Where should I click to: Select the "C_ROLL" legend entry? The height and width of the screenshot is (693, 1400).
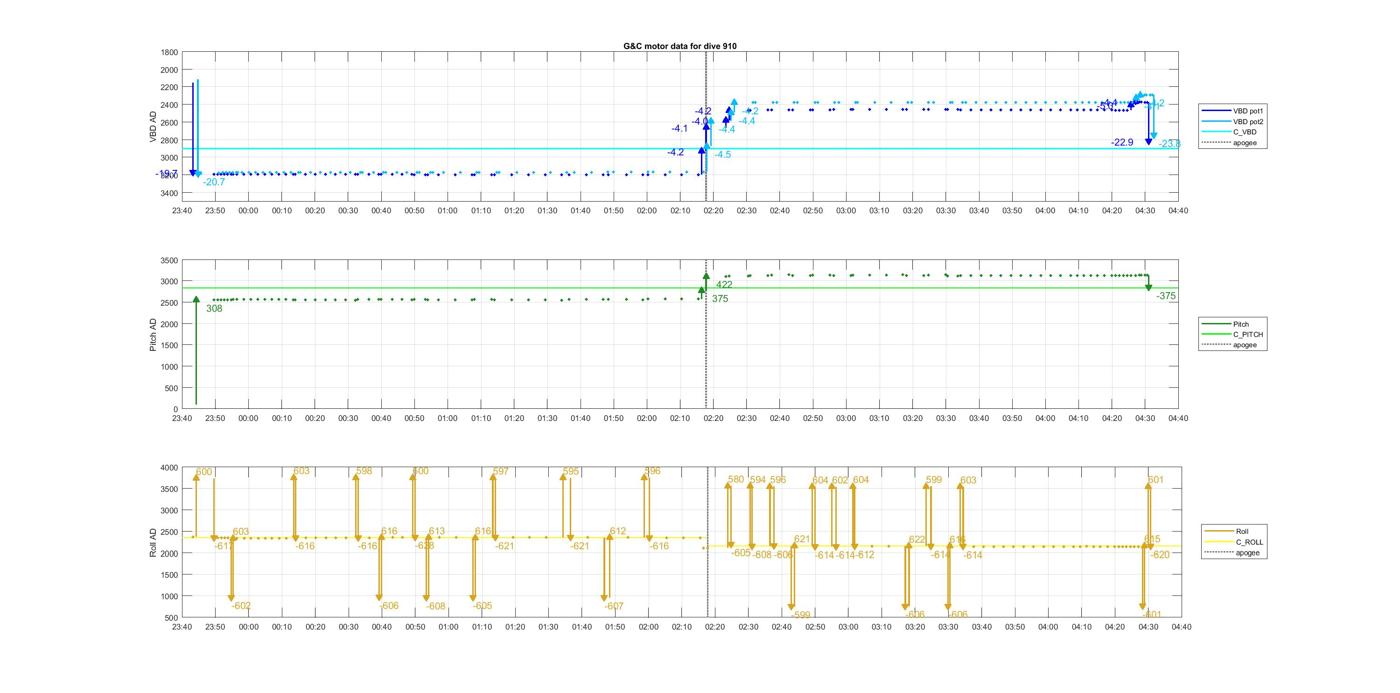(x=1249, y=542)
